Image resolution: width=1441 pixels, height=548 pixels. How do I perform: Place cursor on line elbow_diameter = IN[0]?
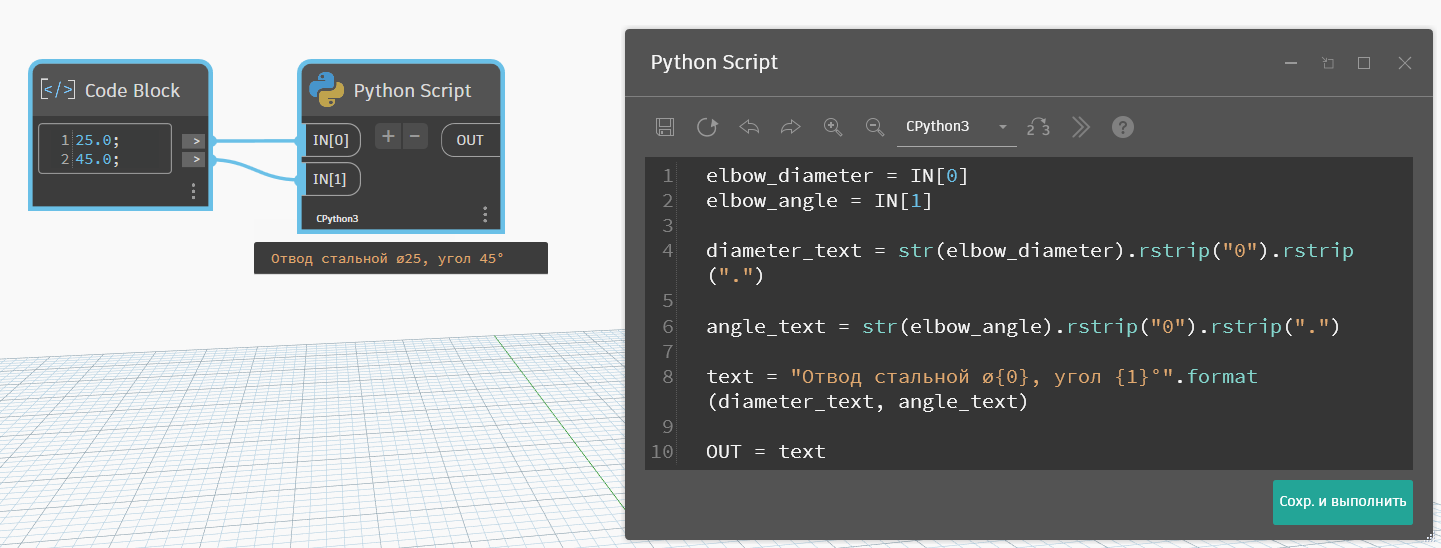837,176
